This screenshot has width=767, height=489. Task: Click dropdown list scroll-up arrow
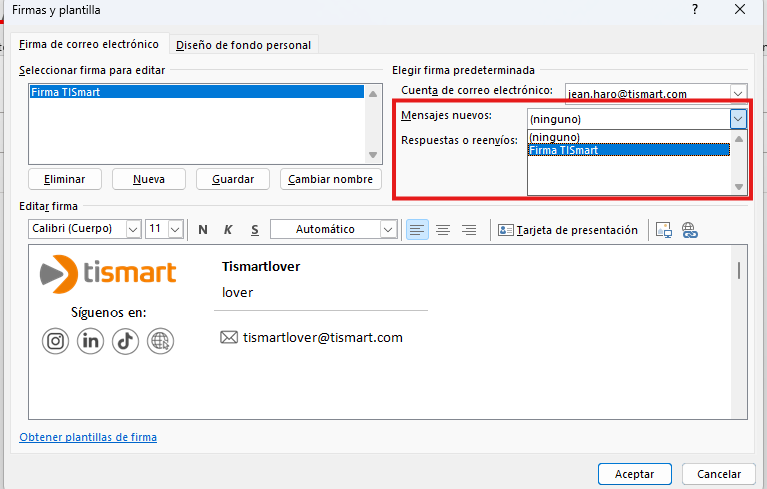click(x=739, y=139)
